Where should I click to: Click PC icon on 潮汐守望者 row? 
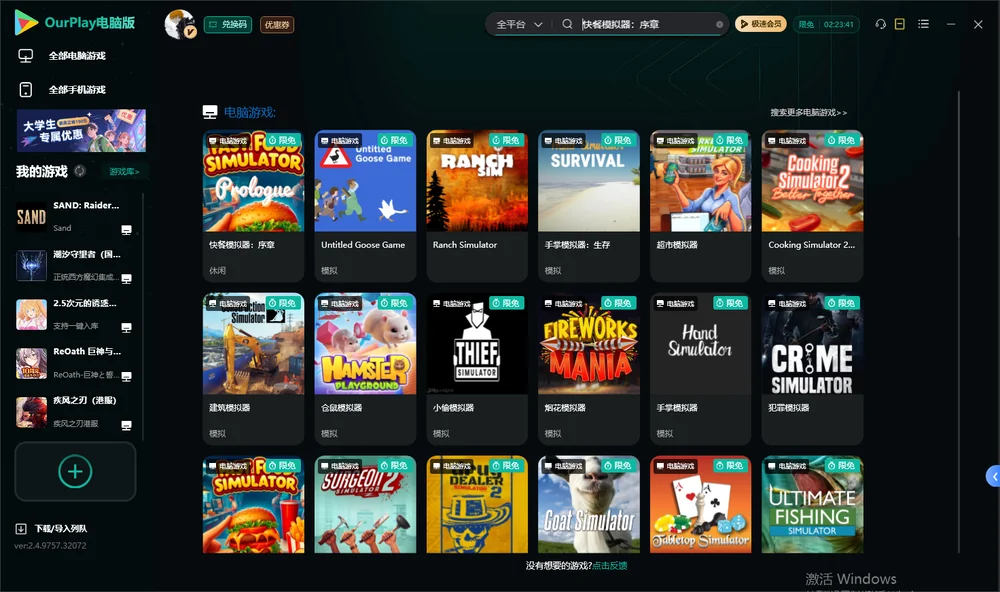pyautogui.click(x=126, y=279)
